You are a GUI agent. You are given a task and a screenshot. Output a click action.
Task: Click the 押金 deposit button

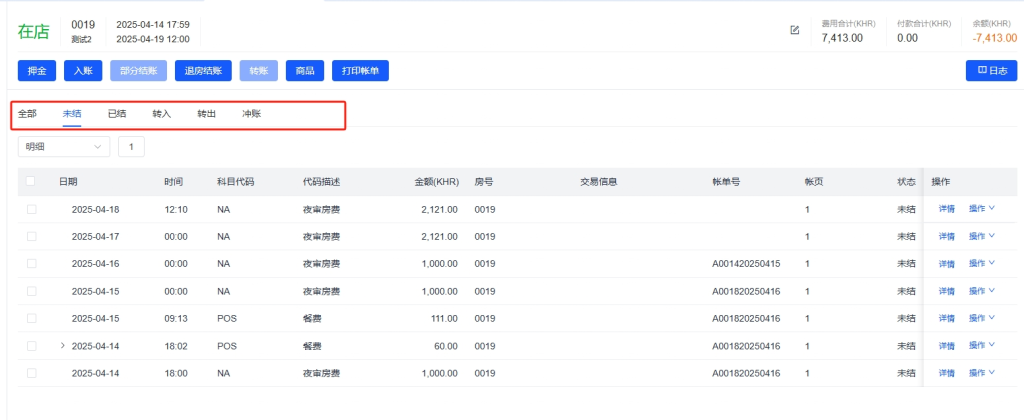[x=37, y=71]
